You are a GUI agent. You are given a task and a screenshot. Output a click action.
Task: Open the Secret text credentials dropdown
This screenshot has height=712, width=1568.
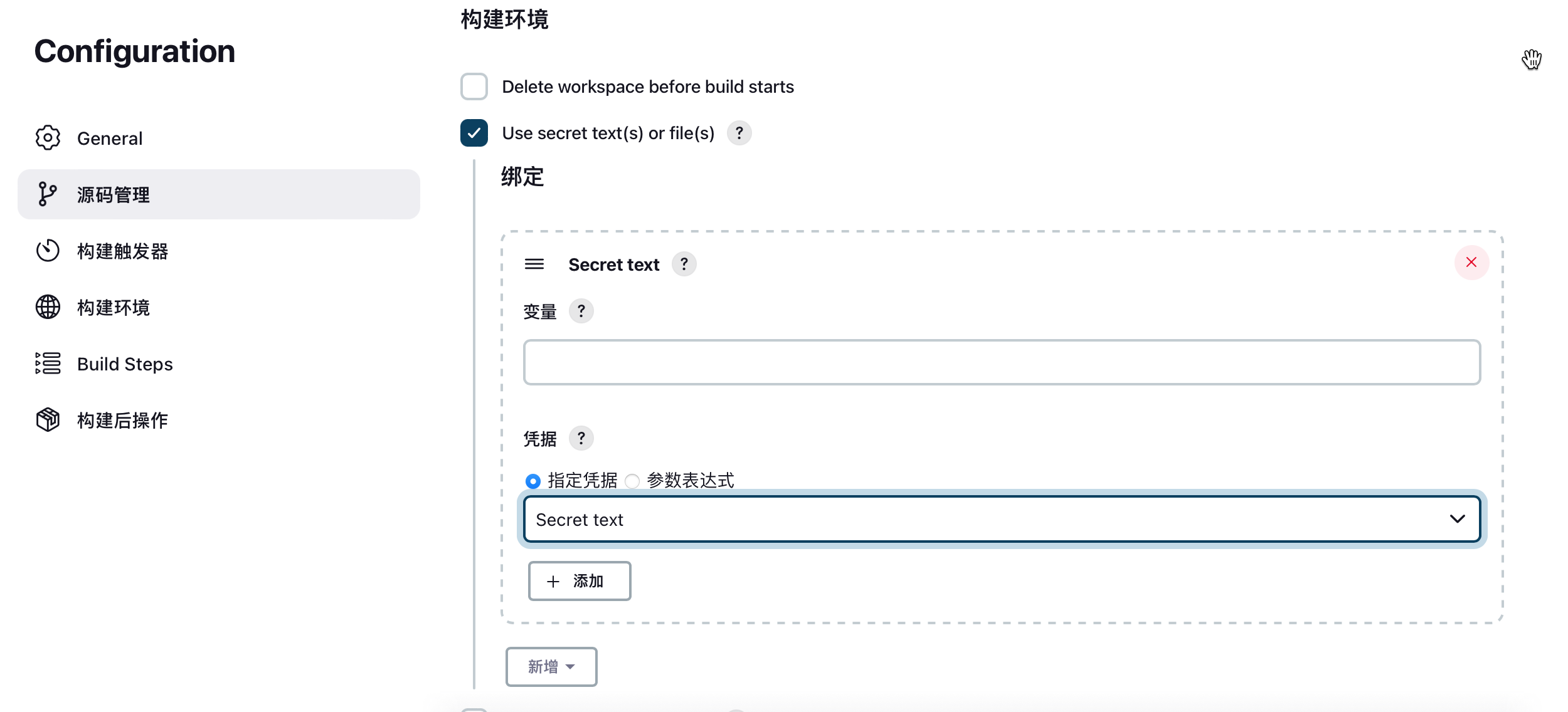coord(1002,520)
